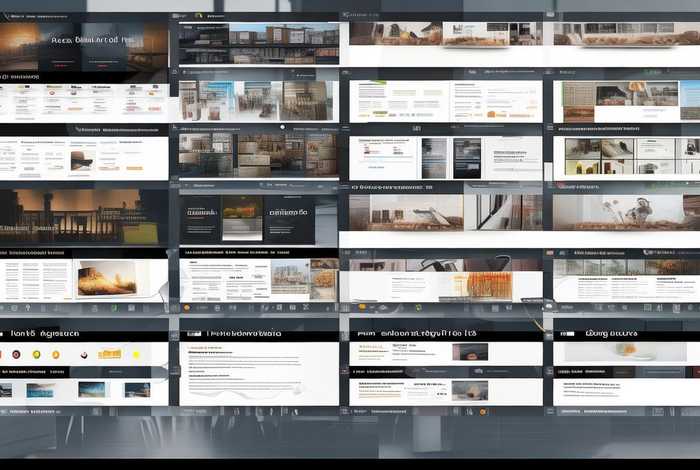Select the dark and white round icon
The image size is (700, 470).
[x=83, y=355]
